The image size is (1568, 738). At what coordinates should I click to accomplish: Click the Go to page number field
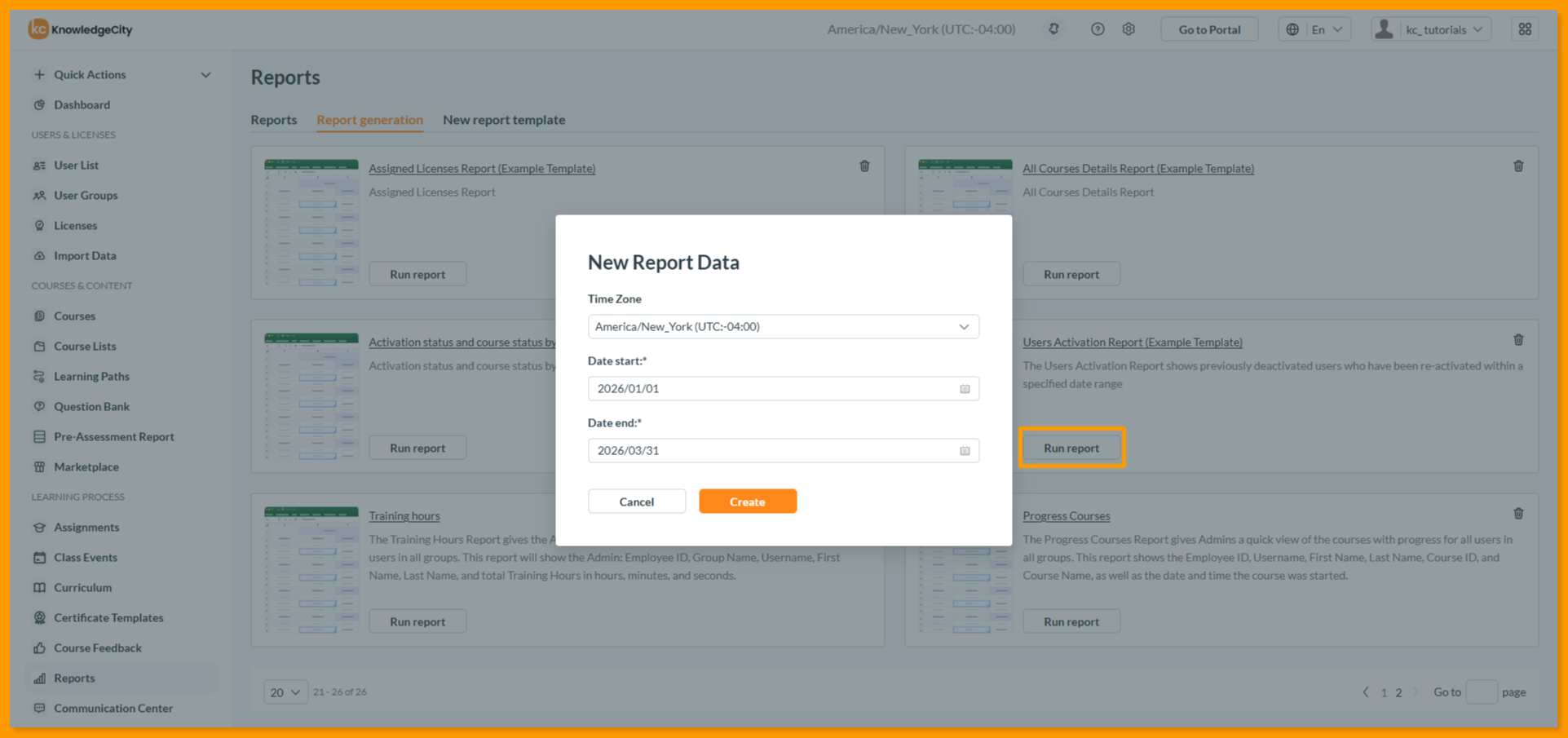[1482, 692]
